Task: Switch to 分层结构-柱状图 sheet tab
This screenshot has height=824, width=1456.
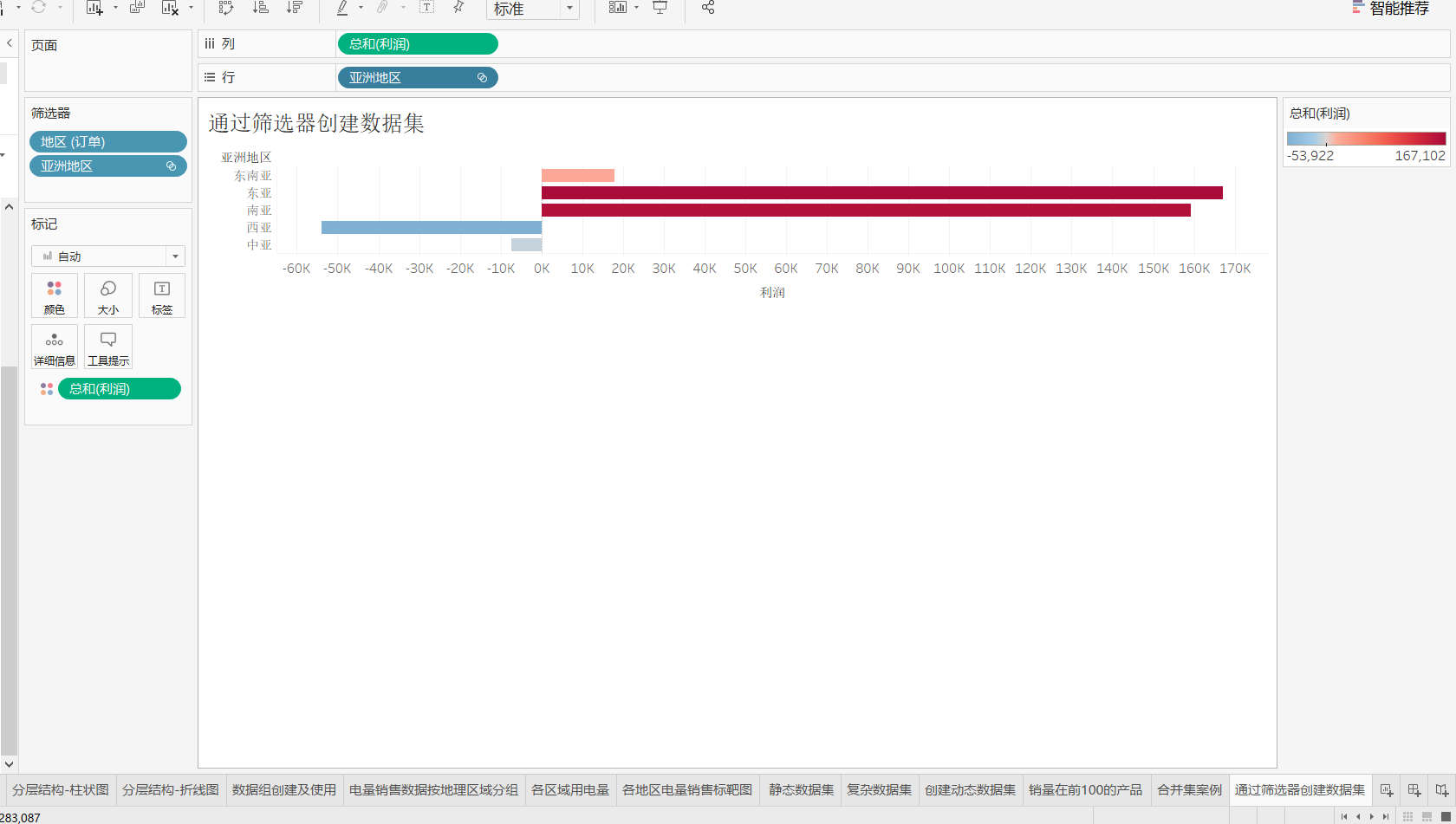Action: tap(61, 790)
